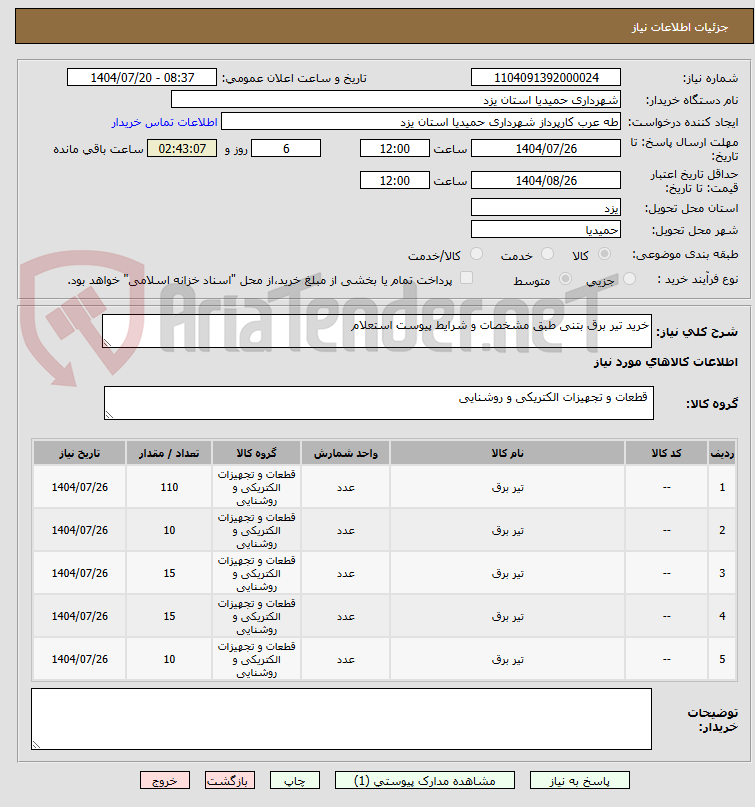Select the 'کالا' radio button
This screenshot has height=807, width=755.
605,253
